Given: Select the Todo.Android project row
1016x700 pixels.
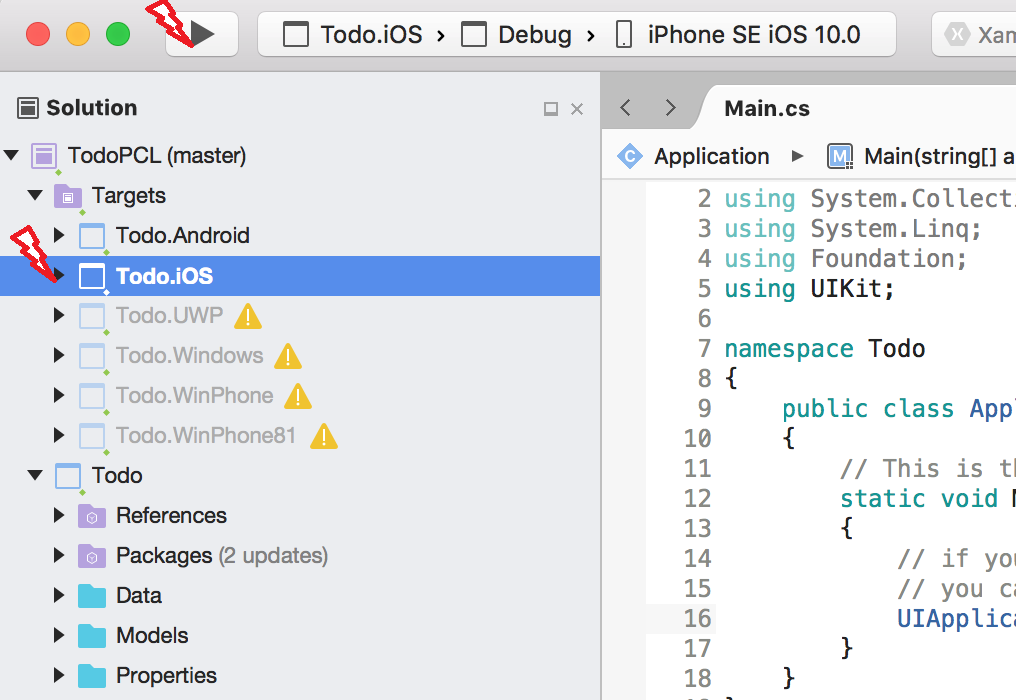Looking at the screenshot, I should pos(300,235).
